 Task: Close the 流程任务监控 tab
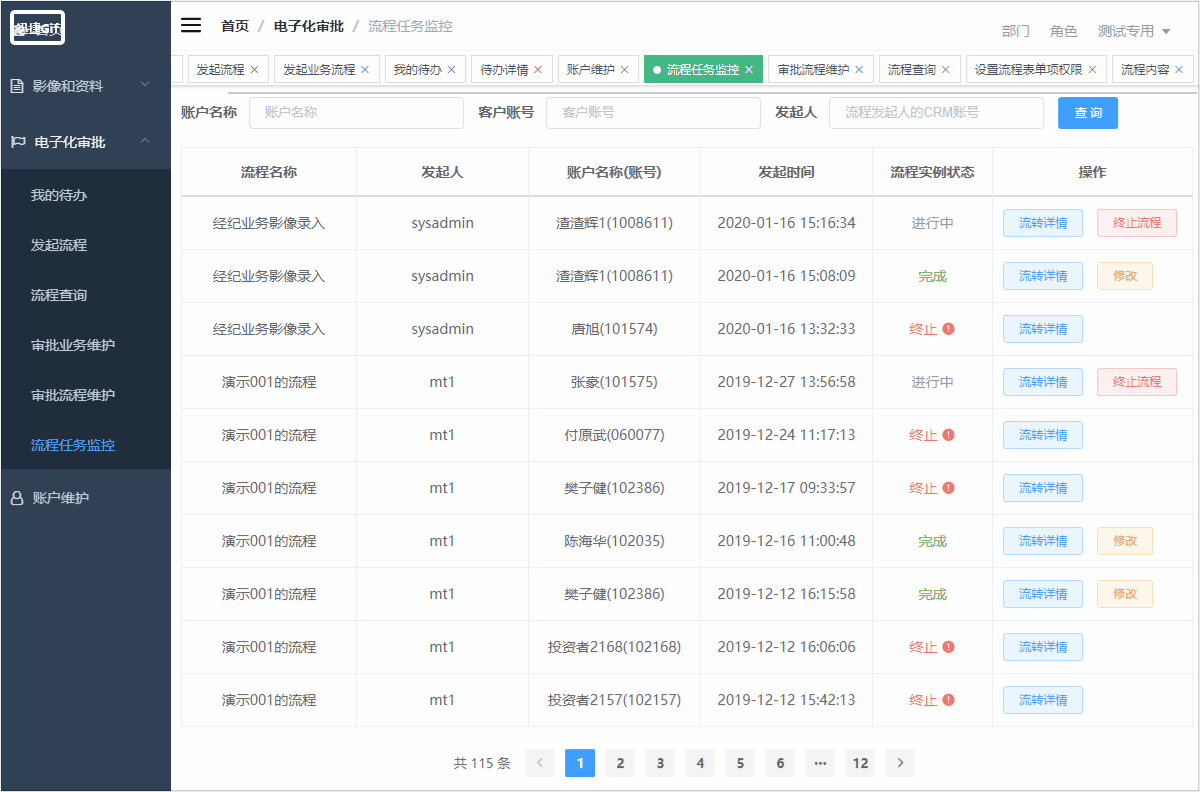click(749, 70)
